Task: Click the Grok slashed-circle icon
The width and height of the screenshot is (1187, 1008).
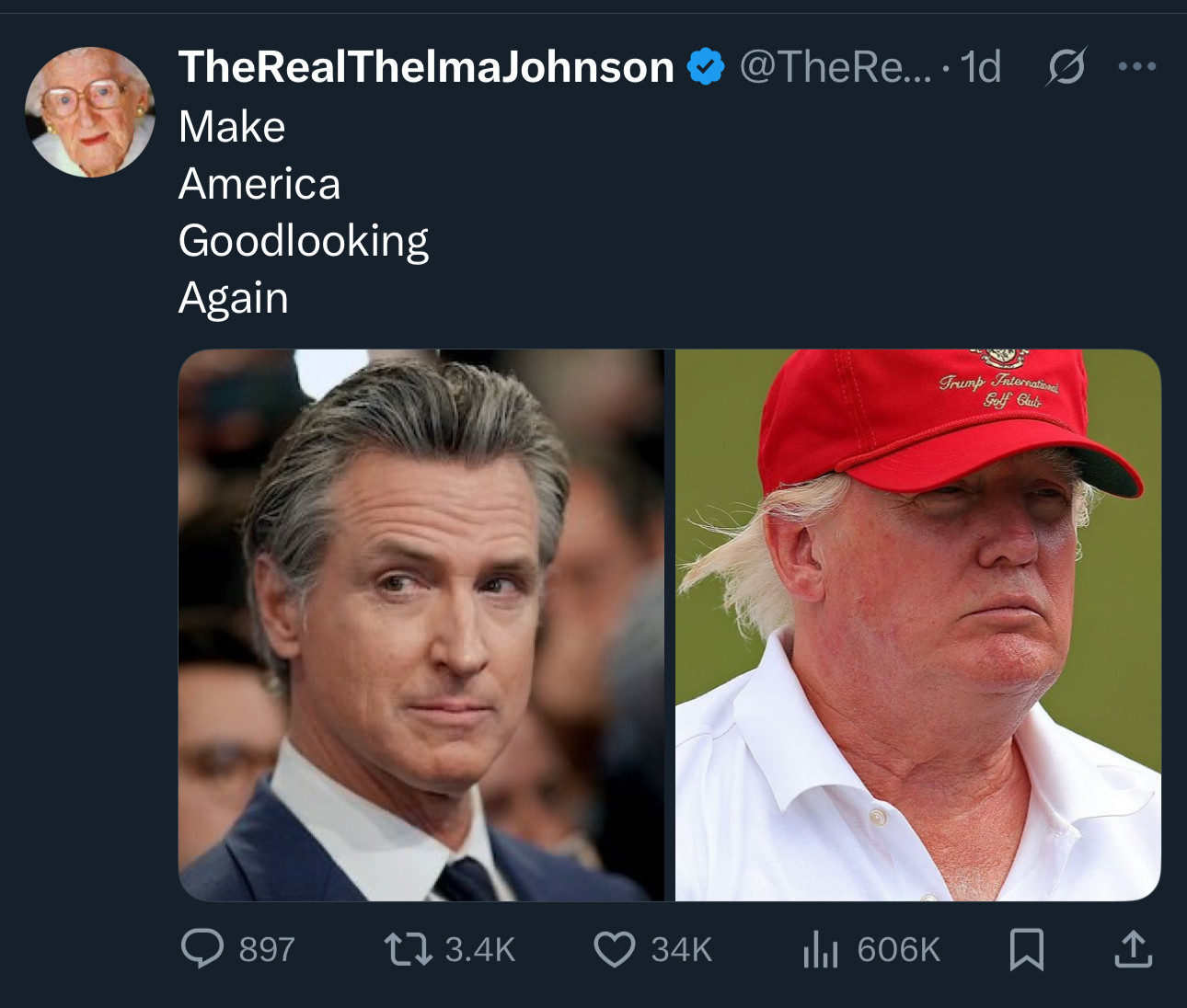Action: coord(1066,66)
